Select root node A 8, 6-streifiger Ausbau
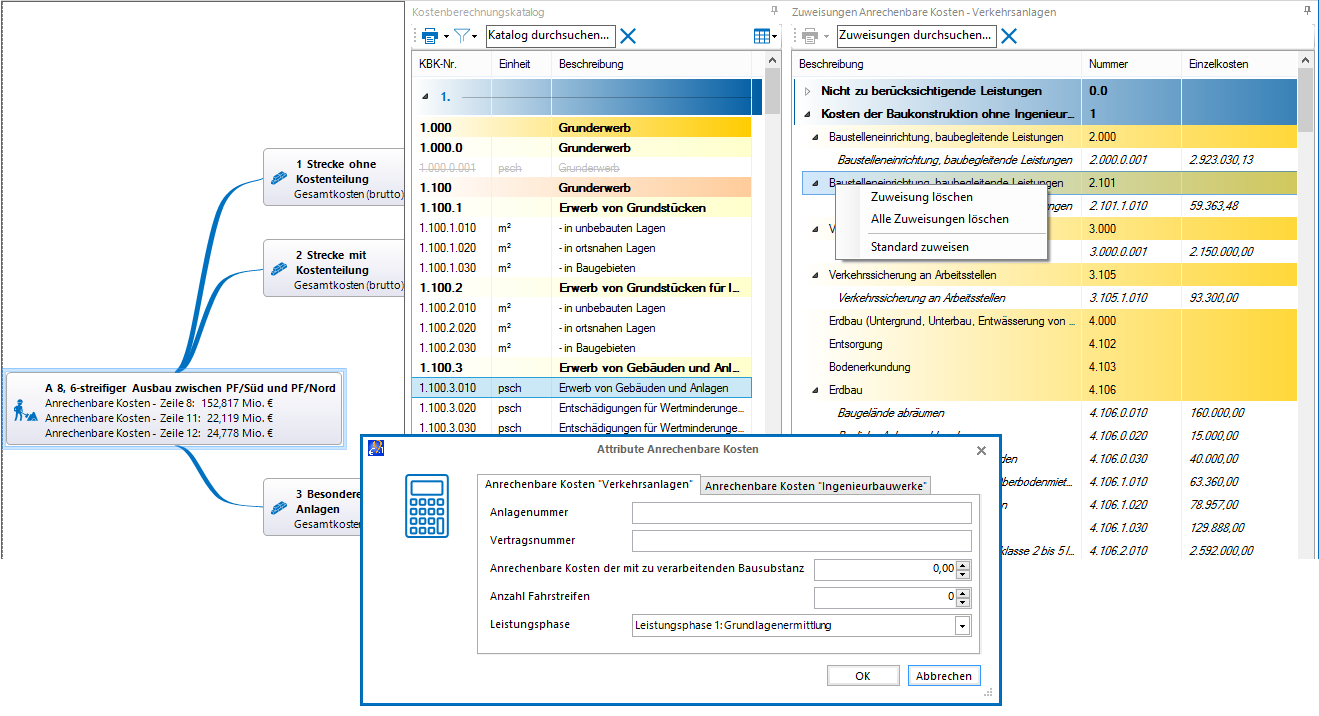1319x716 pixels. pos(175,408)
